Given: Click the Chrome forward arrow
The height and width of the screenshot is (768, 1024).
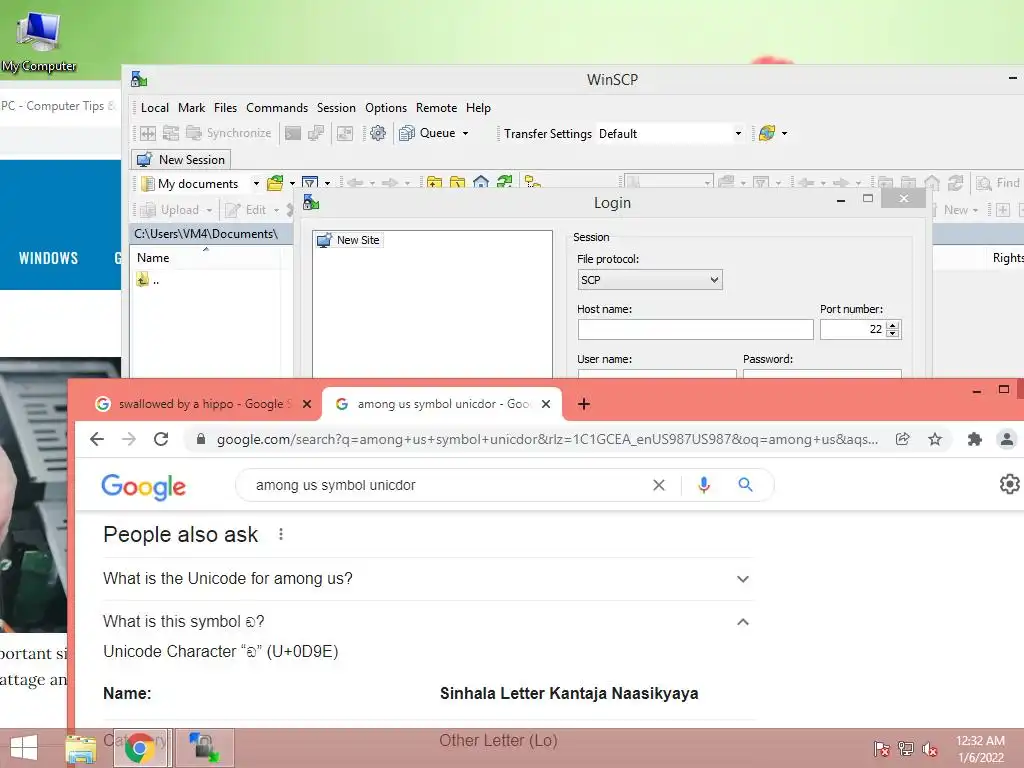Looking at the screenshot, I should click(129, 439).
